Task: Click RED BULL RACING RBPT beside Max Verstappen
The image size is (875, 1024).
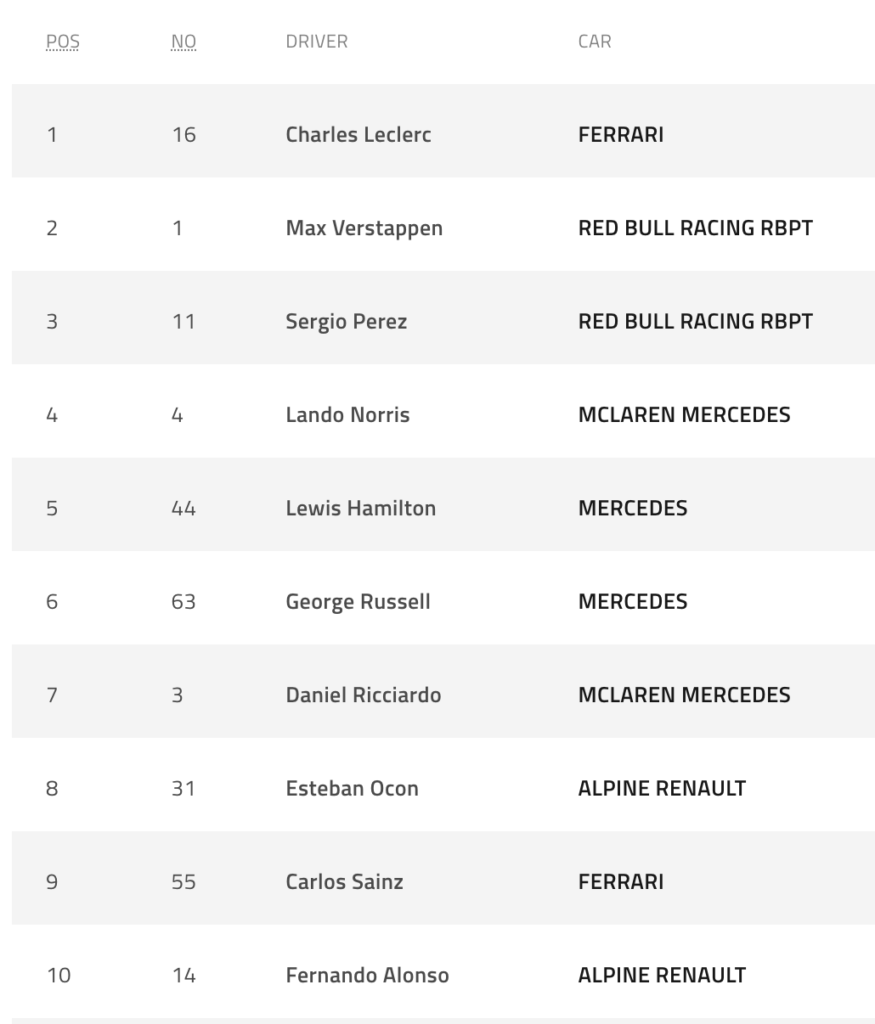Action: pyautogui.click(x=695, y=228)
